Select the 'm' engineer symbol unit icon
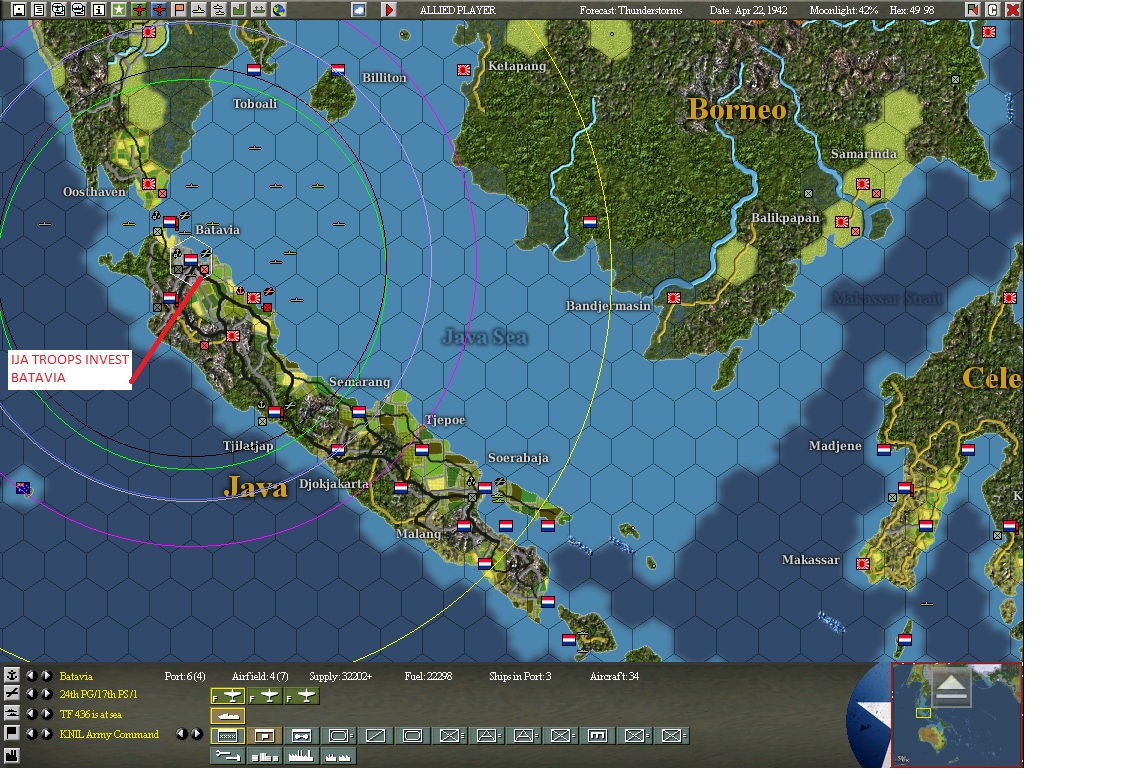 (x=598, y=736)
